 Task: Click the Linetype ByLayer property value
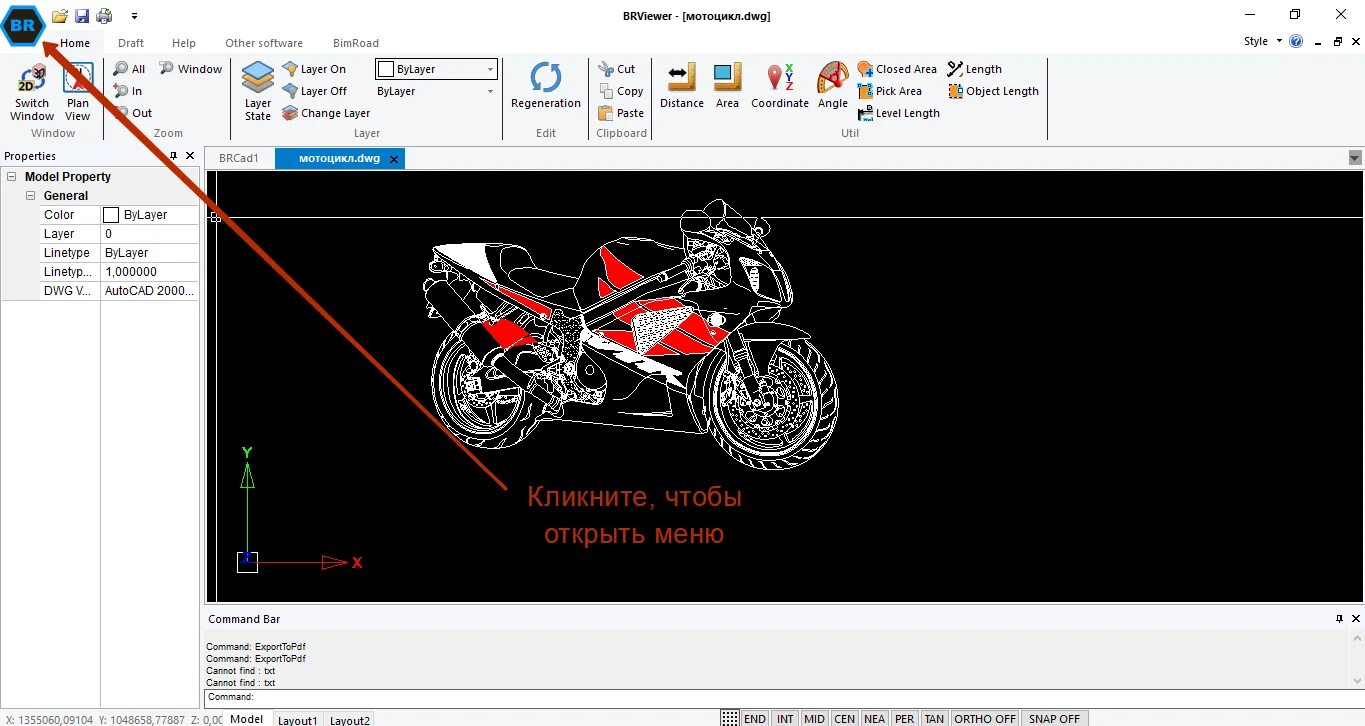tap(150, 253)
